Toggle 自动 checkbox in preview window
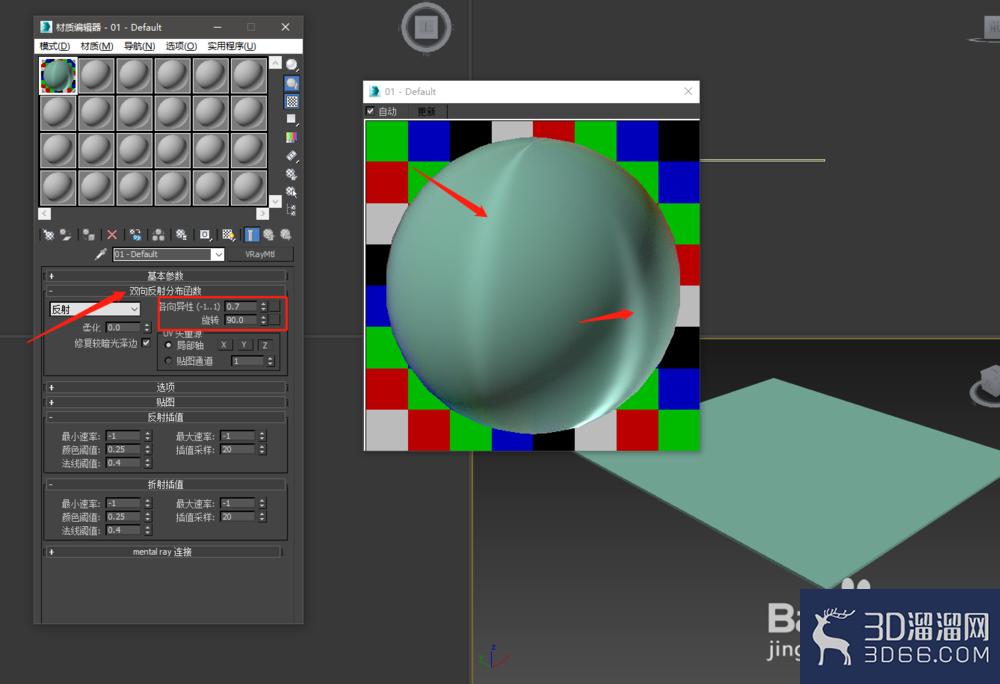The height and width of the screenshot is (684, 1000). tap(370, 111)
